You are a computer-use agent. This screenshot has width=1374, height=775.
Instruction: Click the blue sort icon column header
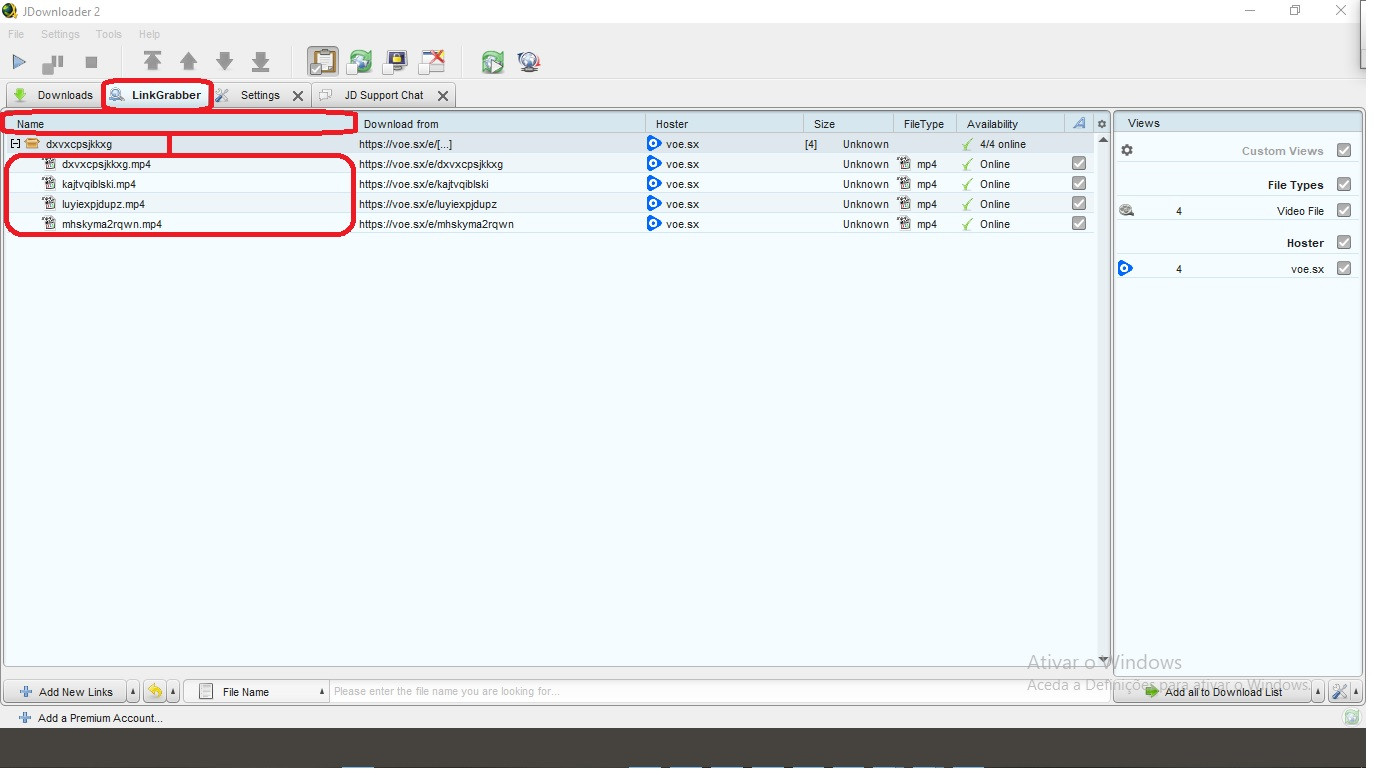point(1079,123)
